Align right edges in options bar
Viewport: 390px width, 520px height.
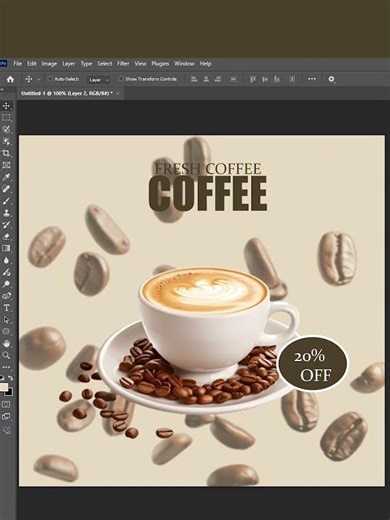coord(218,79)
